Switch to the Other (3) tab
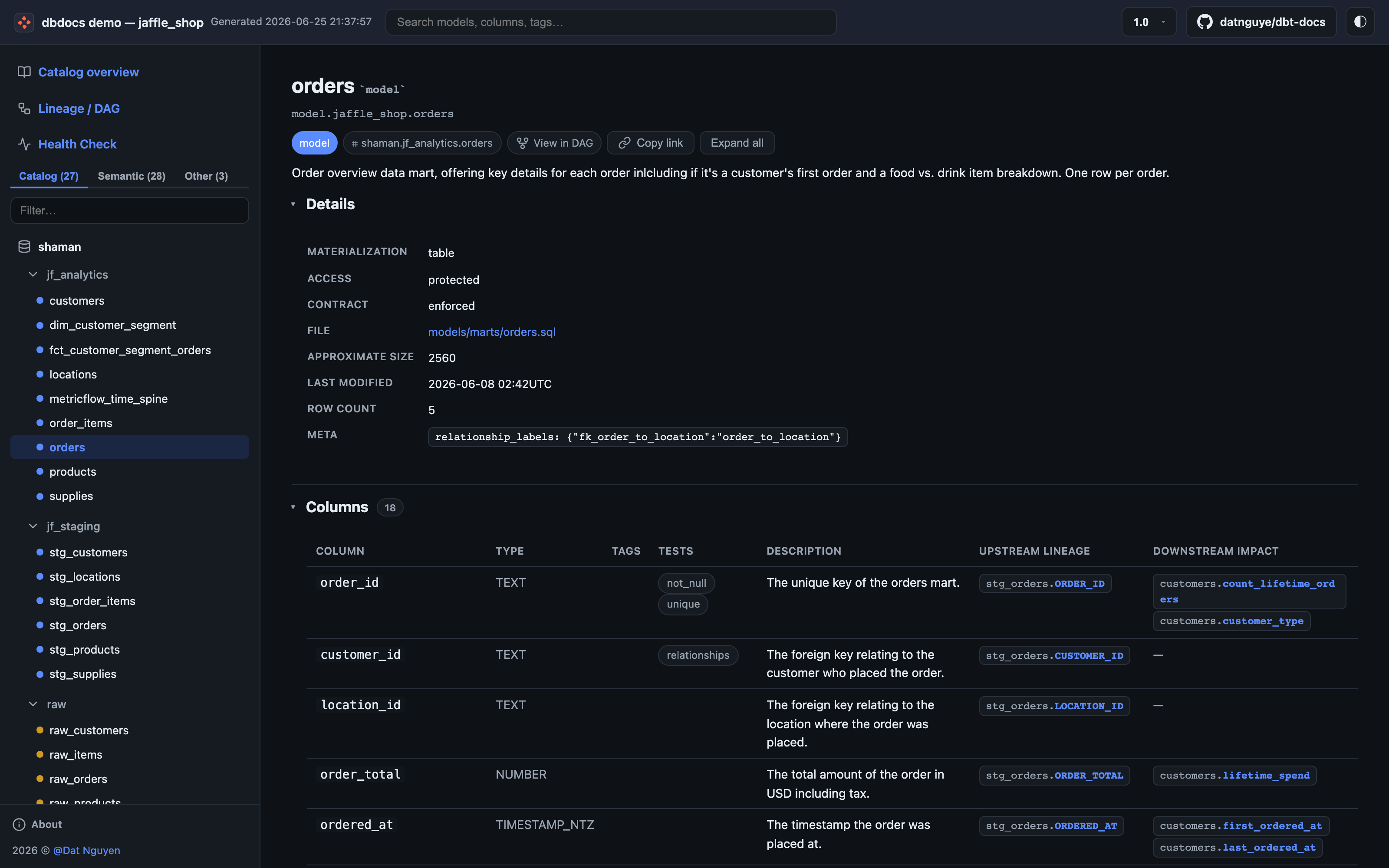Image resolution: width=1389 pixels, height=868 pixels. [x=206, y=176]
